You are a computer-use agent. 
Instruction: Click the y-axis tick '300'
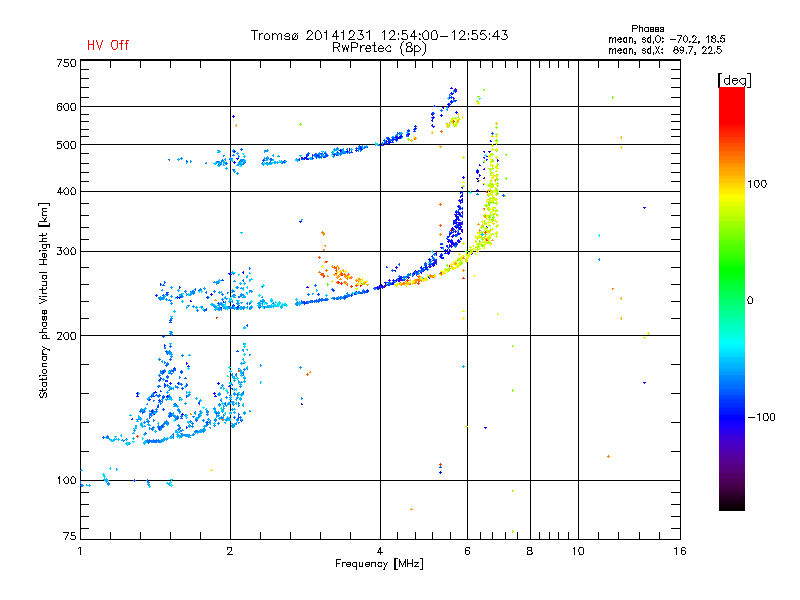(66, 252)
